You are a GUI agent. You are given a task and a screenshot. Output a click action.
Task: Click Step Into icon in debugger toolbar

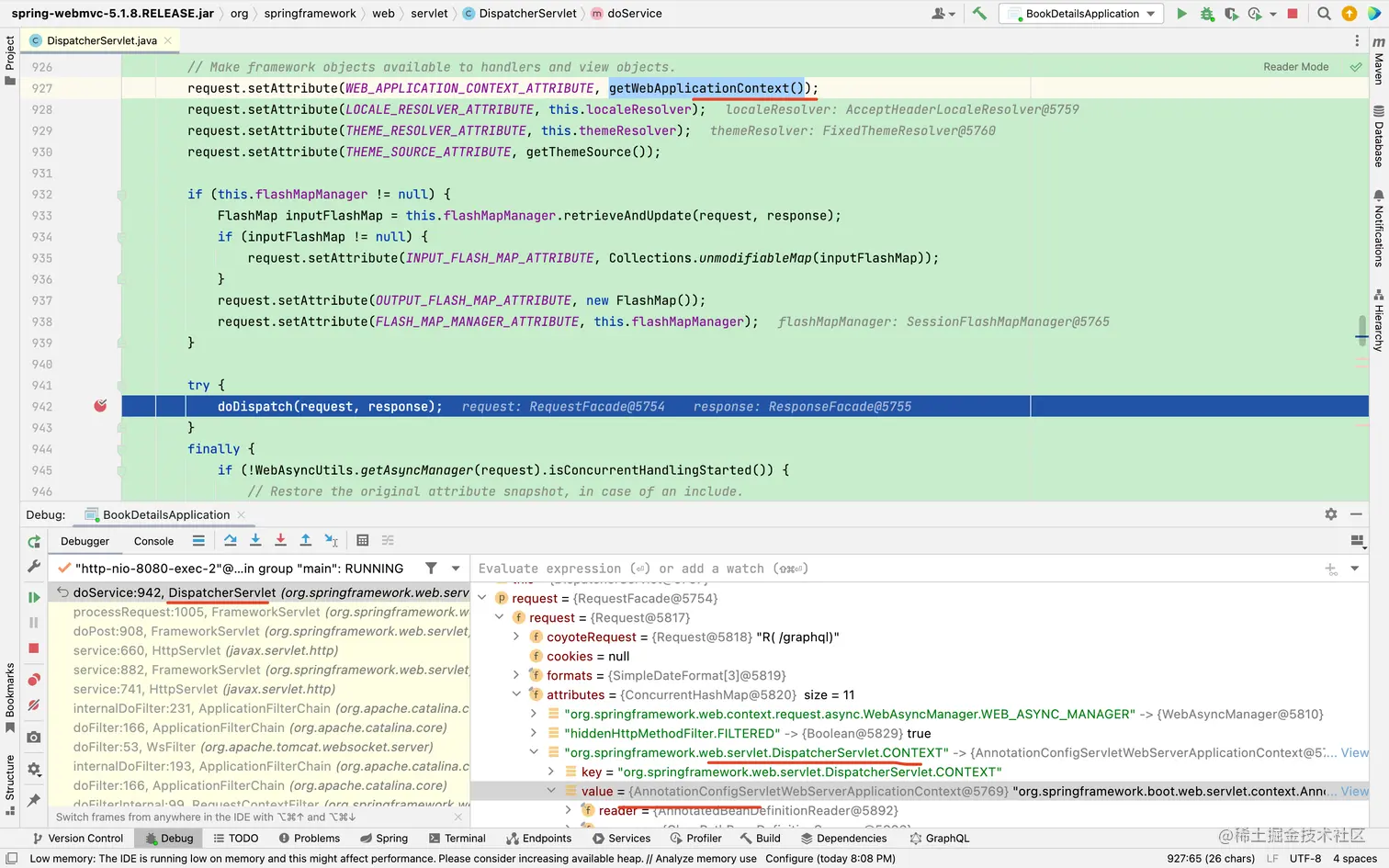(255, 541)
